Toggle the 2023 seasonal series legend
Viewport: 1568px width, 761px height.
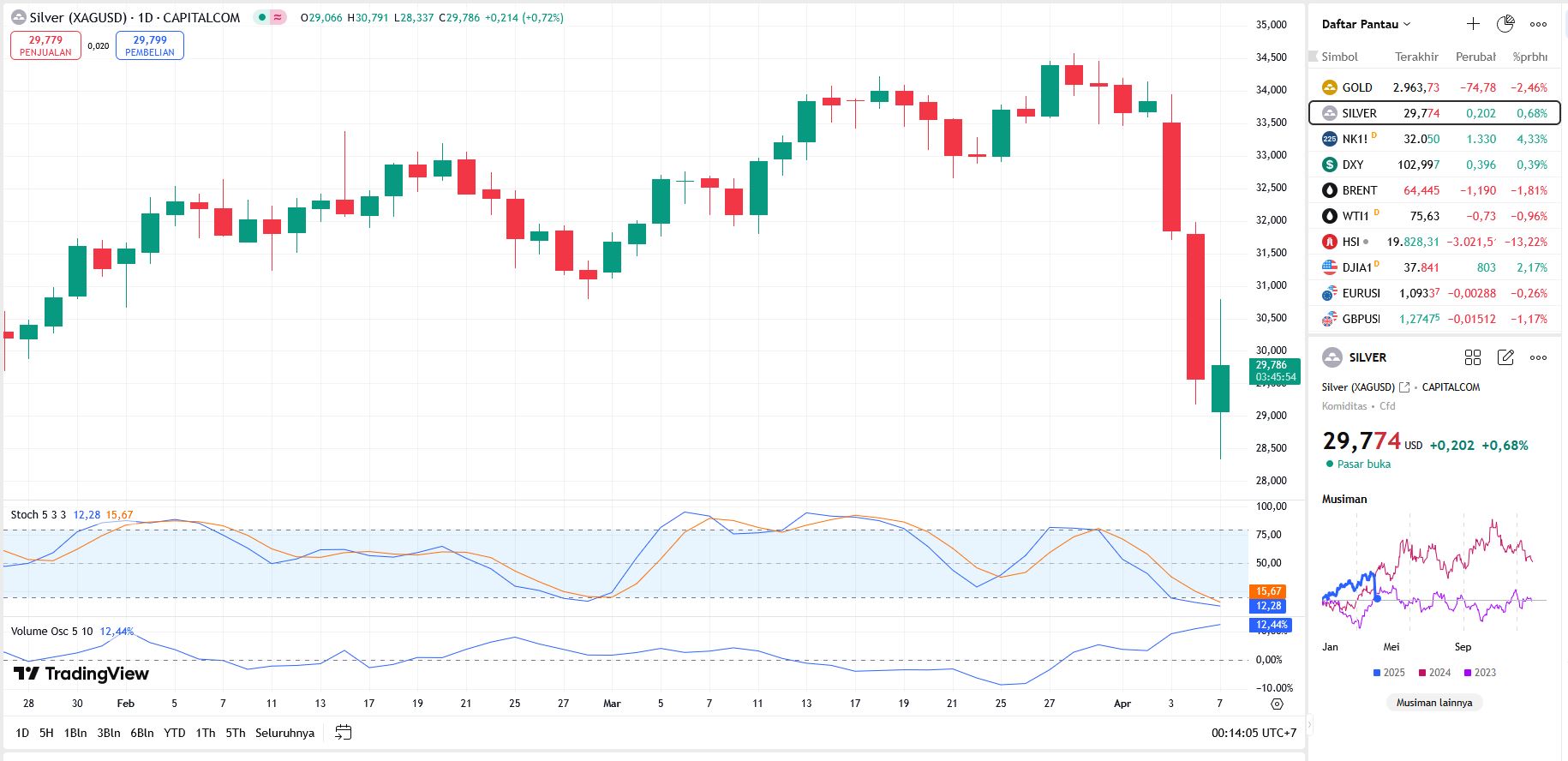click(1480, 673)
